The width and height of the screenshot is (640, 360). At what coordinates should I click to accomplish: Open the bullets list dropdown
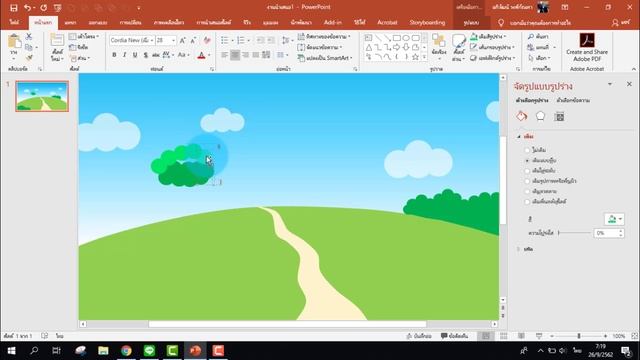coord(232,40)
